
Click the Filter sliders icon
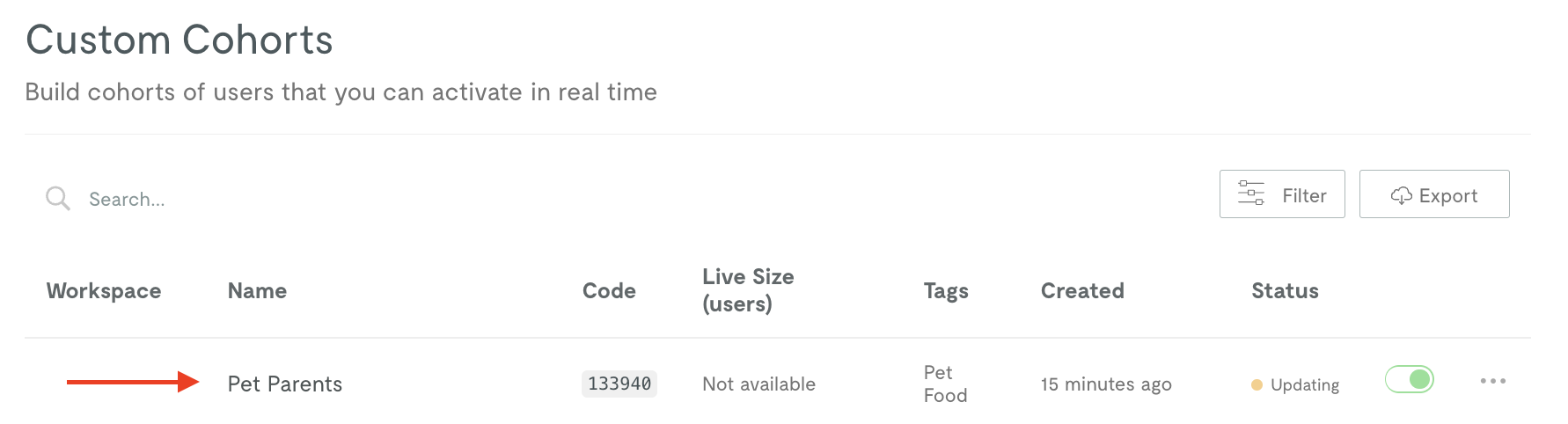click(x=1250, y=194)
